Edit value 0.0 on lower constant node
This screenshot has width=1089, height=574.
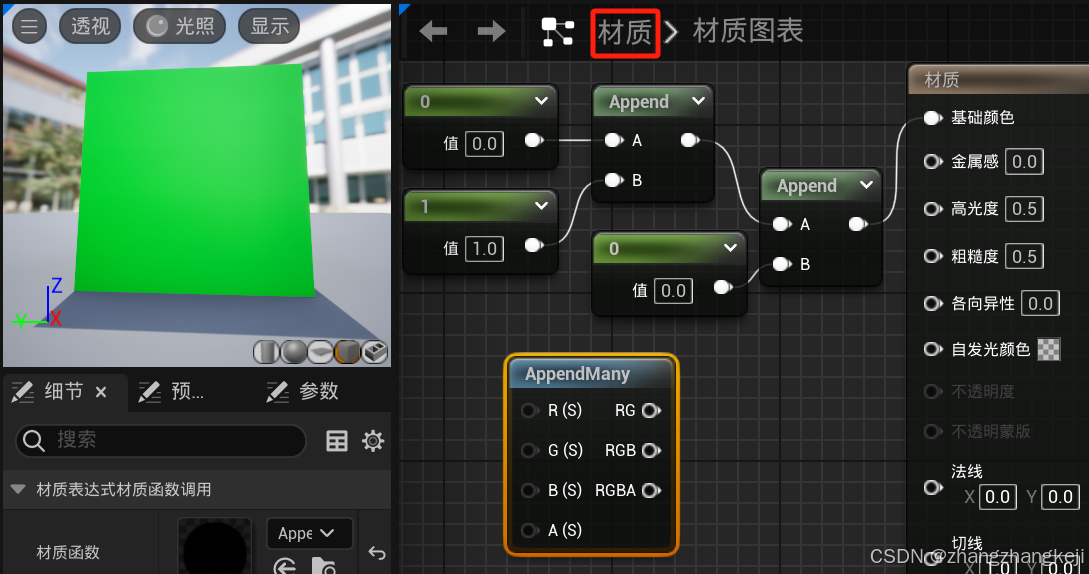point(673,290)
